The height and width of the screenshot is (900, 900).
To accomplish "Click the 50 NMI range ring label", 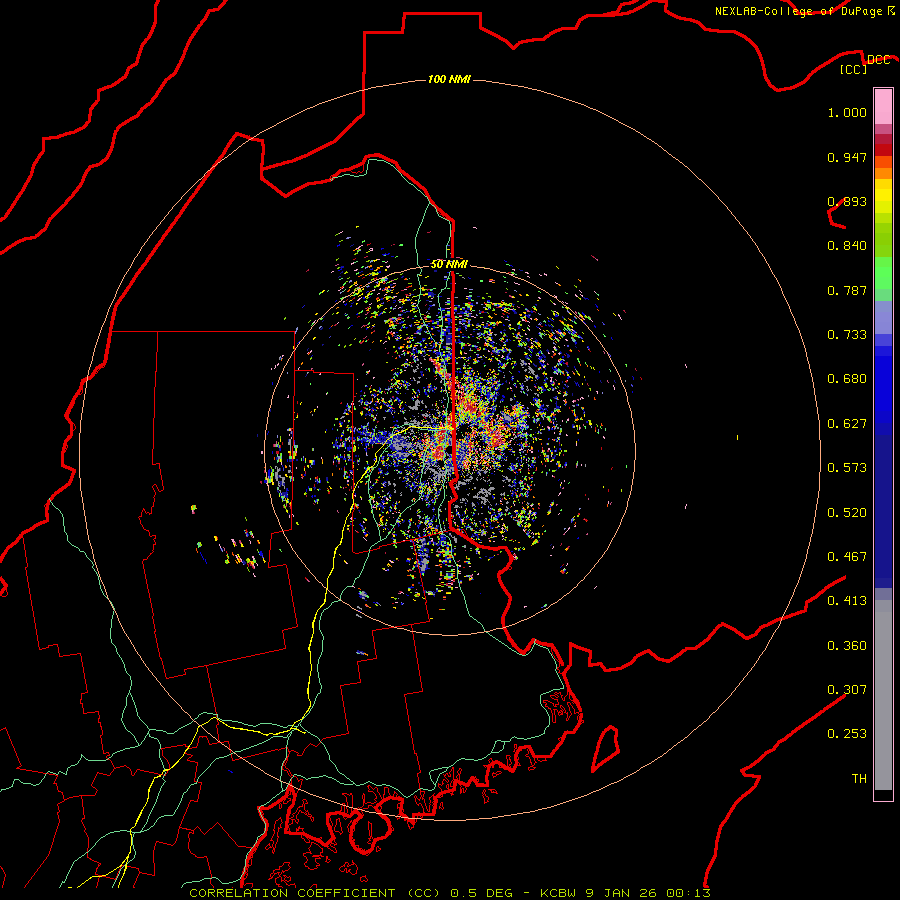I will [x=449, y=264].
